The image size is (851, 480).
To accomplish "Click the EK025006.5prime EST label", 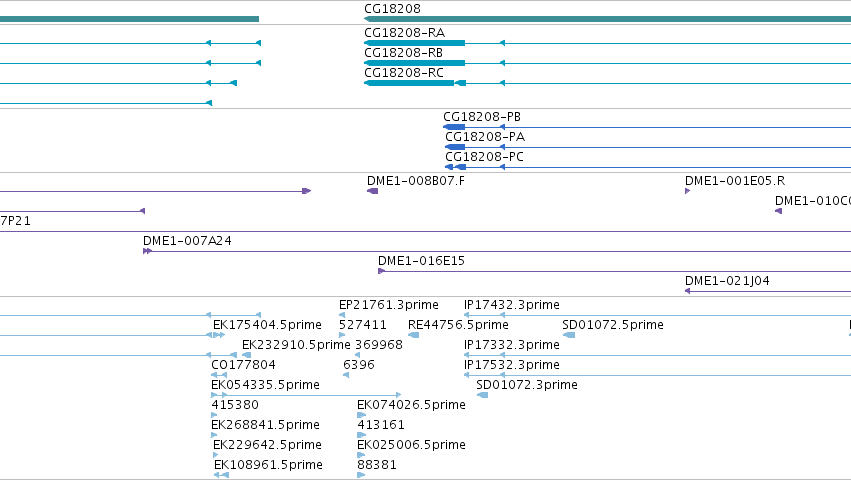I will coord(411,445).
